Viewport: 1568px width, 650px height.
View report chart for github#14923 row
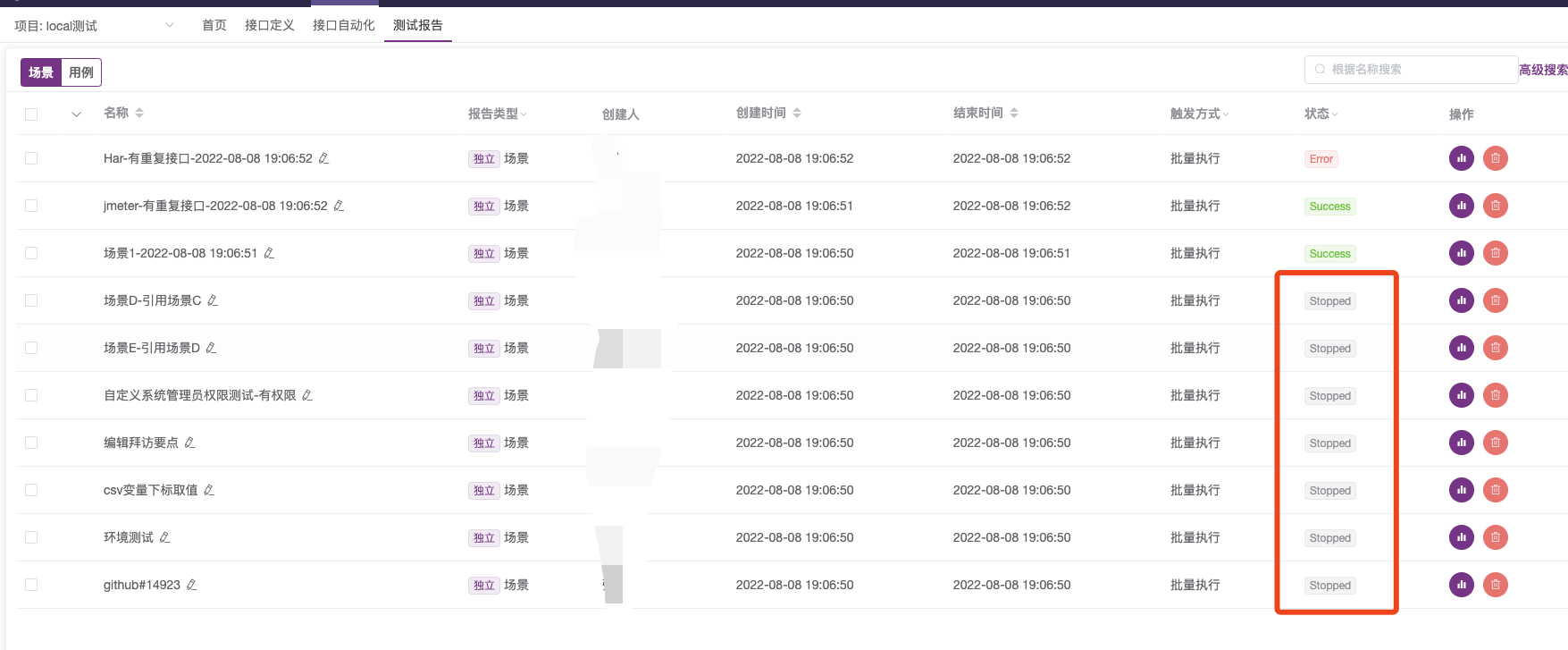point(1461,585)
